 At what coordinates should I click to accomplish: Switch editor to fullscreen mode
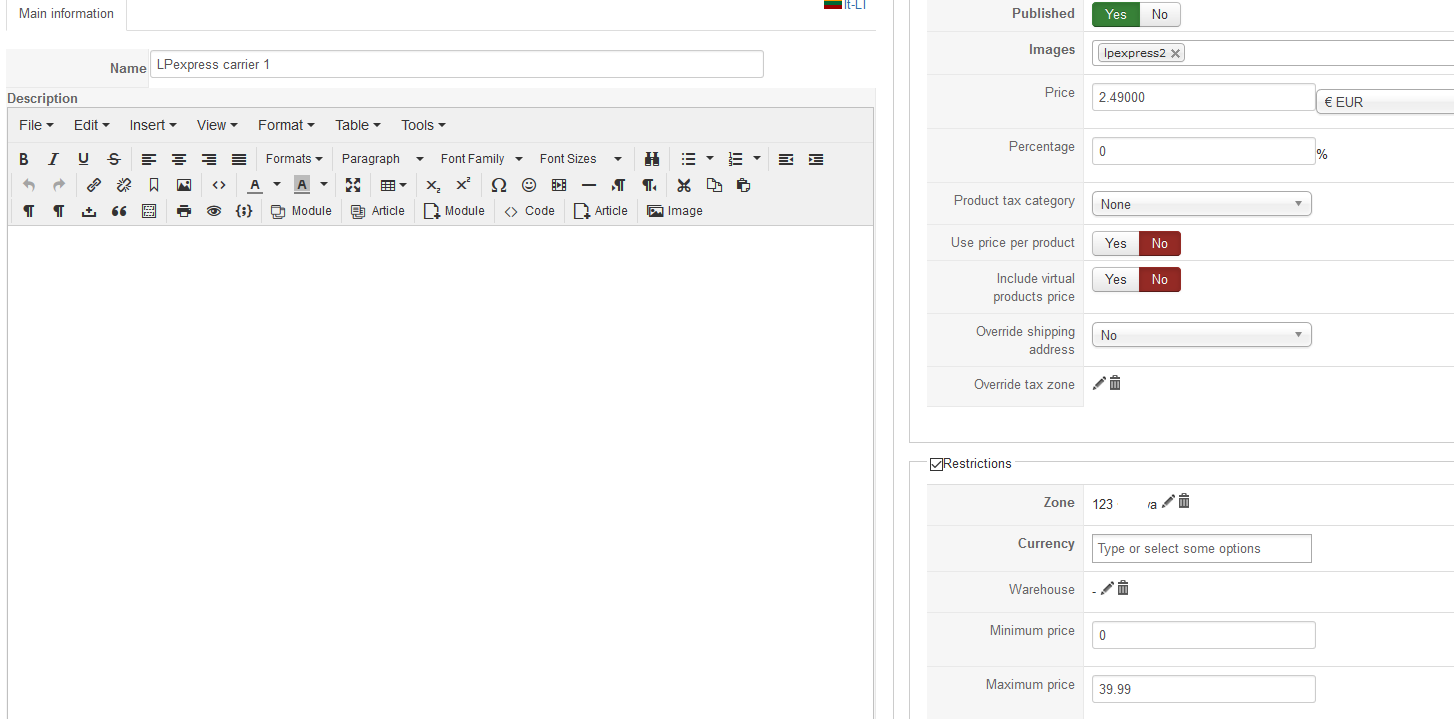point(353,185)
